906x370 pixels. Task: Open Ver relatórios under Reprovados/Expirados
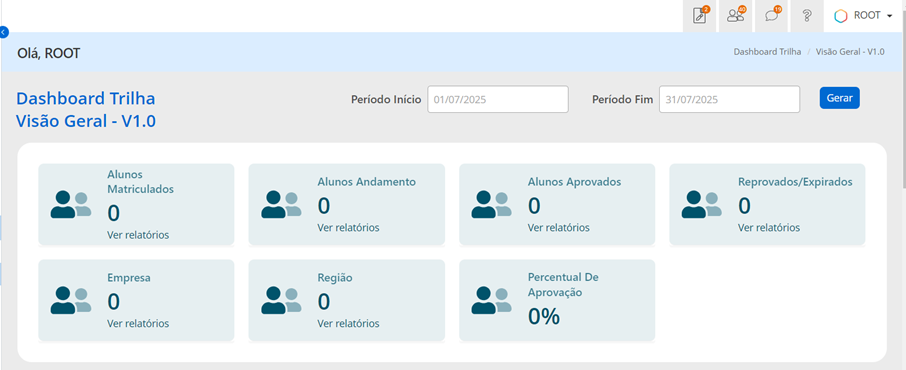tap(769, 228)
